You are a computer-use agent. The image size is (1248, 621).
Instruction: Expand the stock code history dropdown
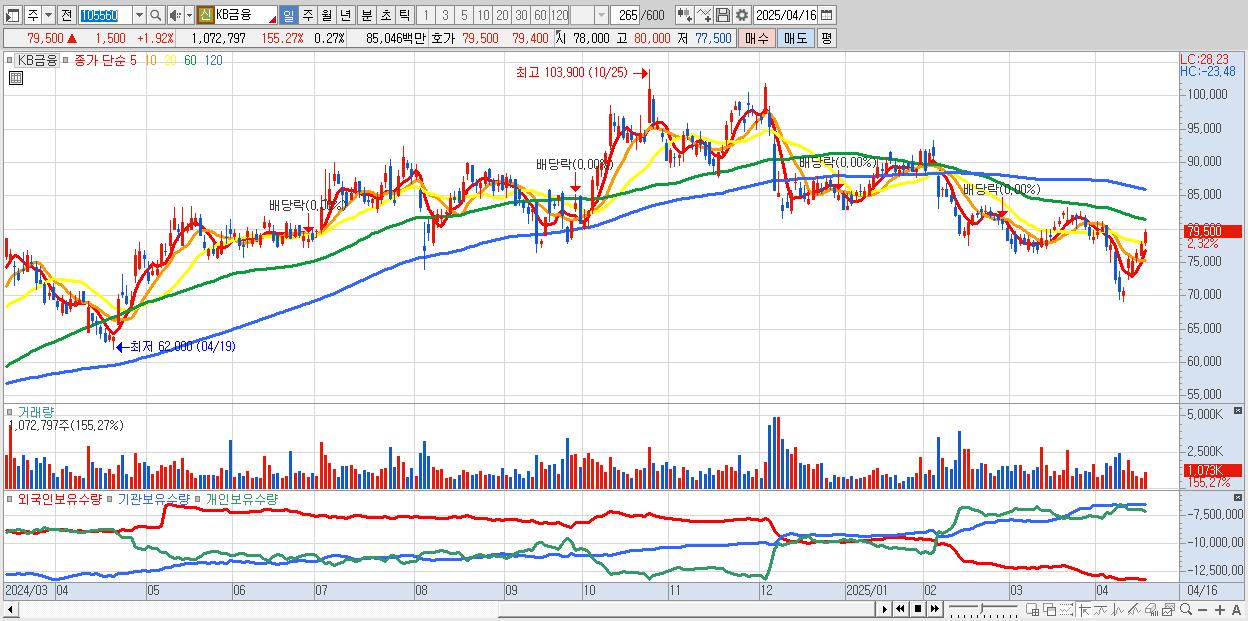click(x=139, y=15)
